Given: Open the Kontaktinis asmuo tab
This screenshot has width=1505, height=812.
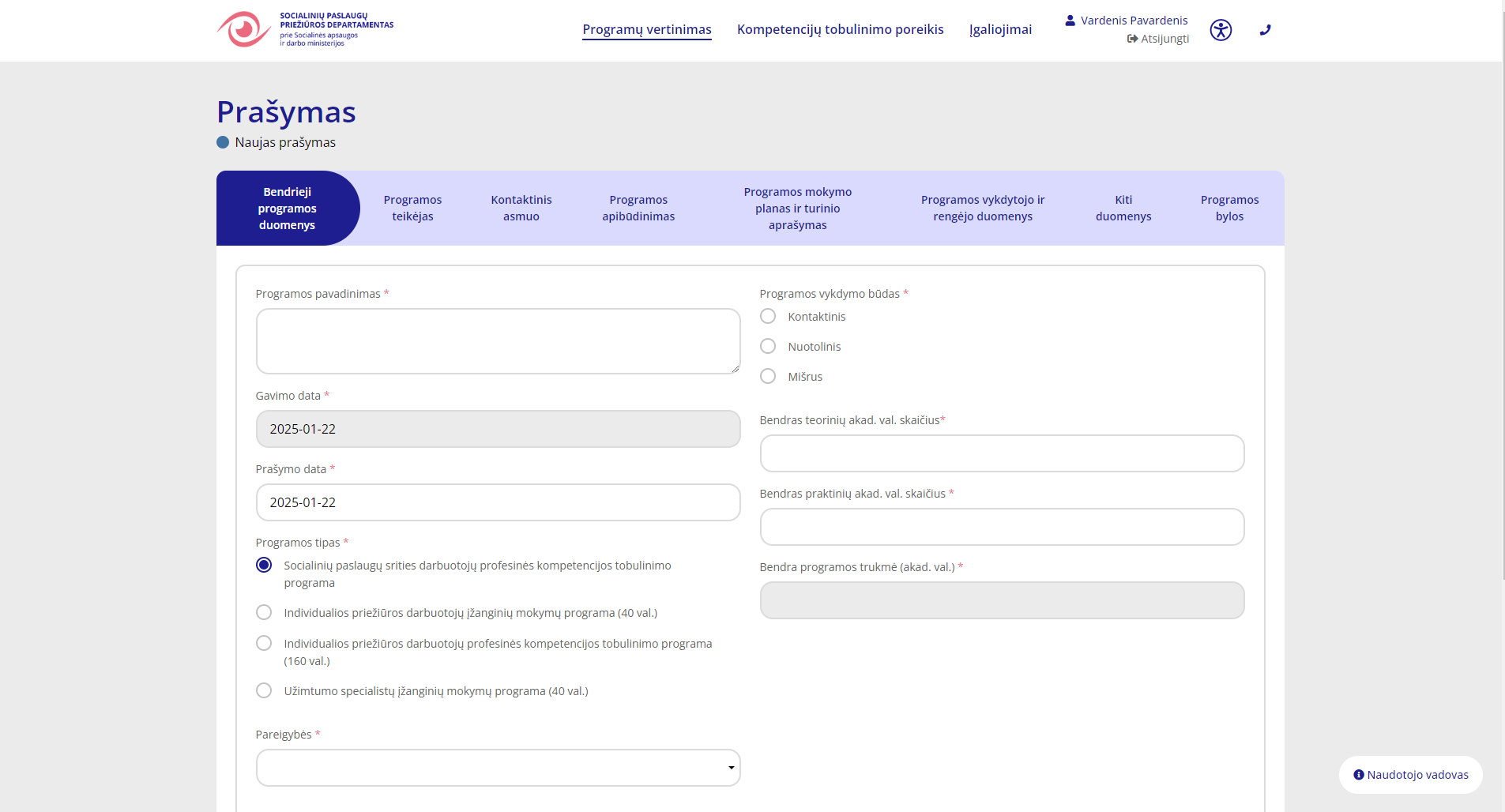Looking at the screenshot, I should click(x=521, y=208).
